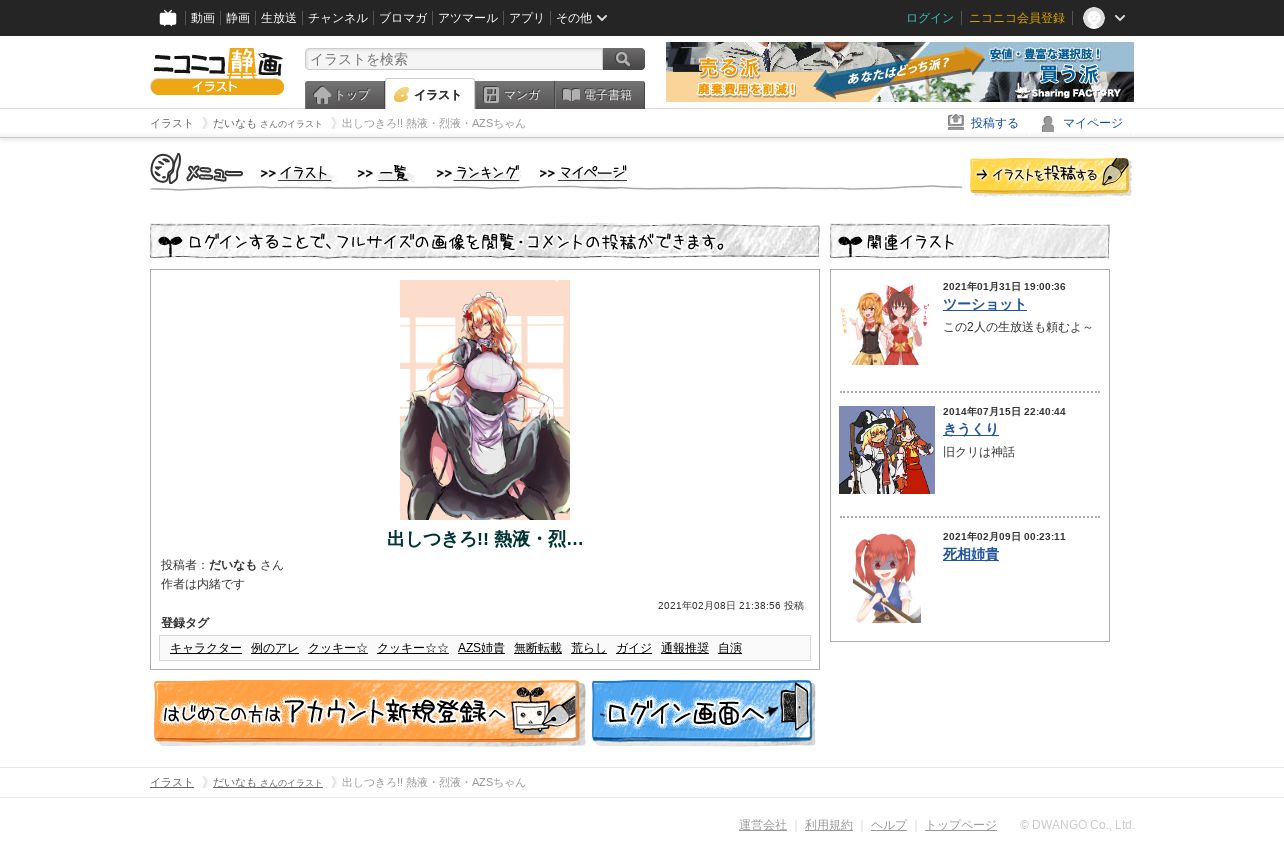Click the top breadcrumb だいなも さんのイラスト
1284x852 pixels.
tap(268, 123)
